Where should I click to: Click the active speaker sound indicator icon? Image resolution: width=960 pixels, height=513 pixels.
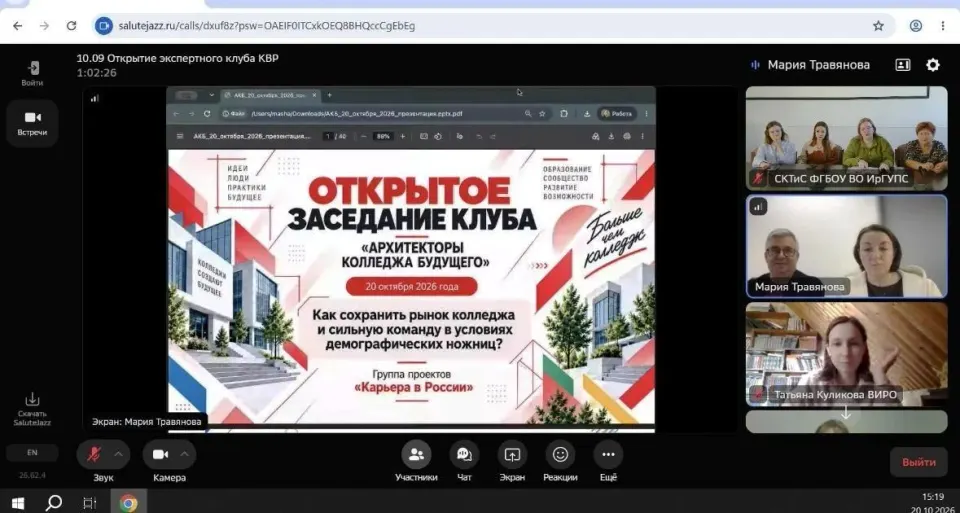click(756, 65)
